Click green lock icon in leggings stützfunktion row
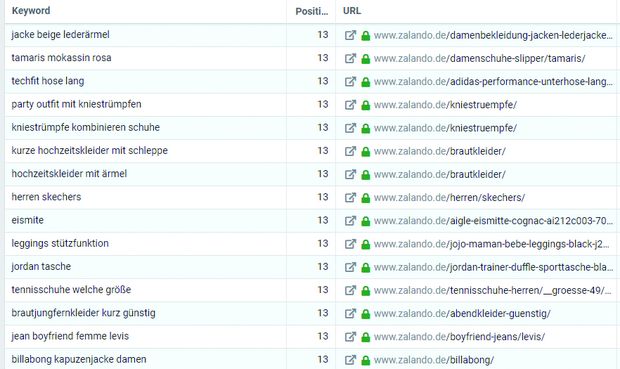620x369 pixels. (366, 244)
